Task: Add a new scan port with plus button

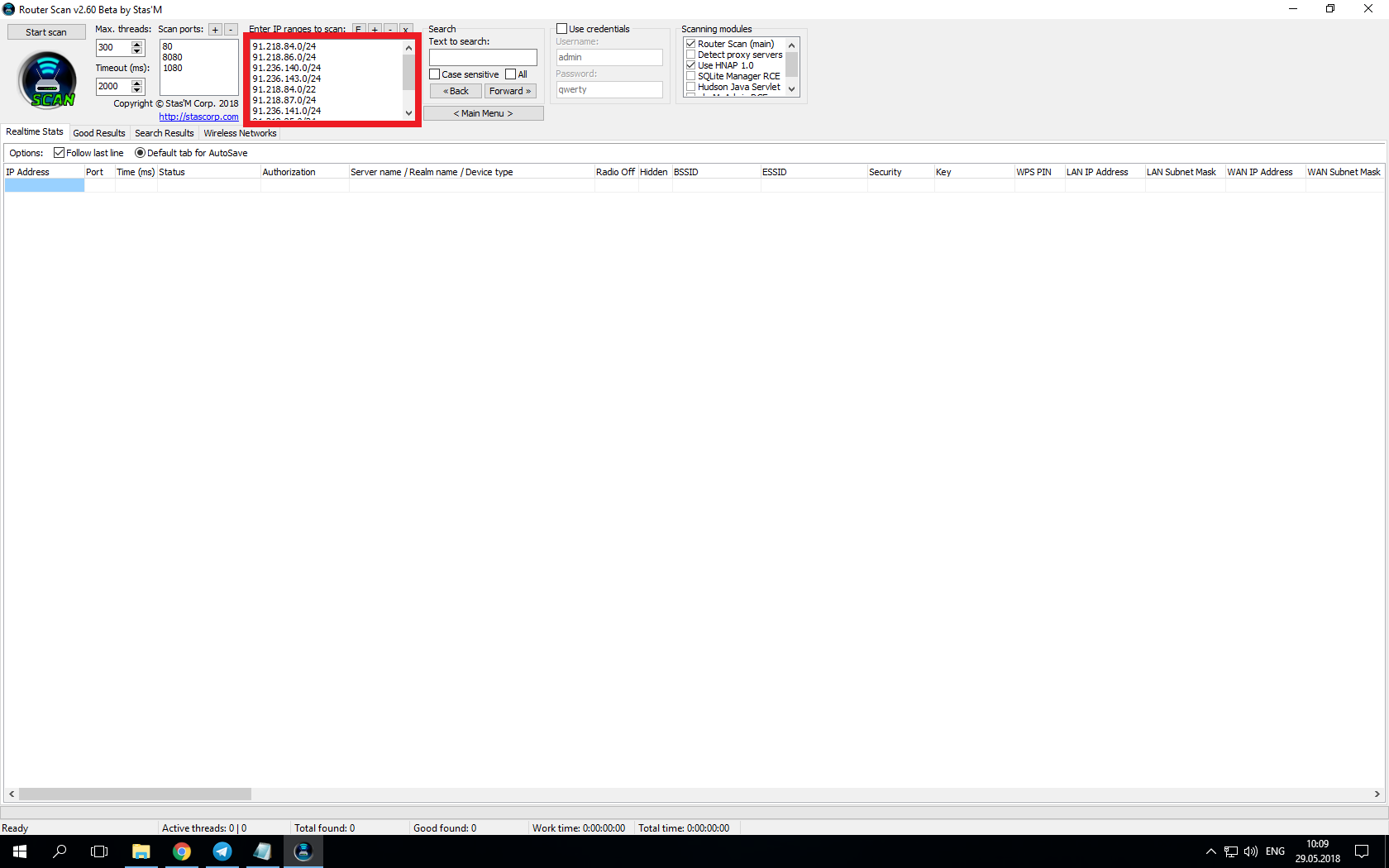Action: (x=215, y=30)
